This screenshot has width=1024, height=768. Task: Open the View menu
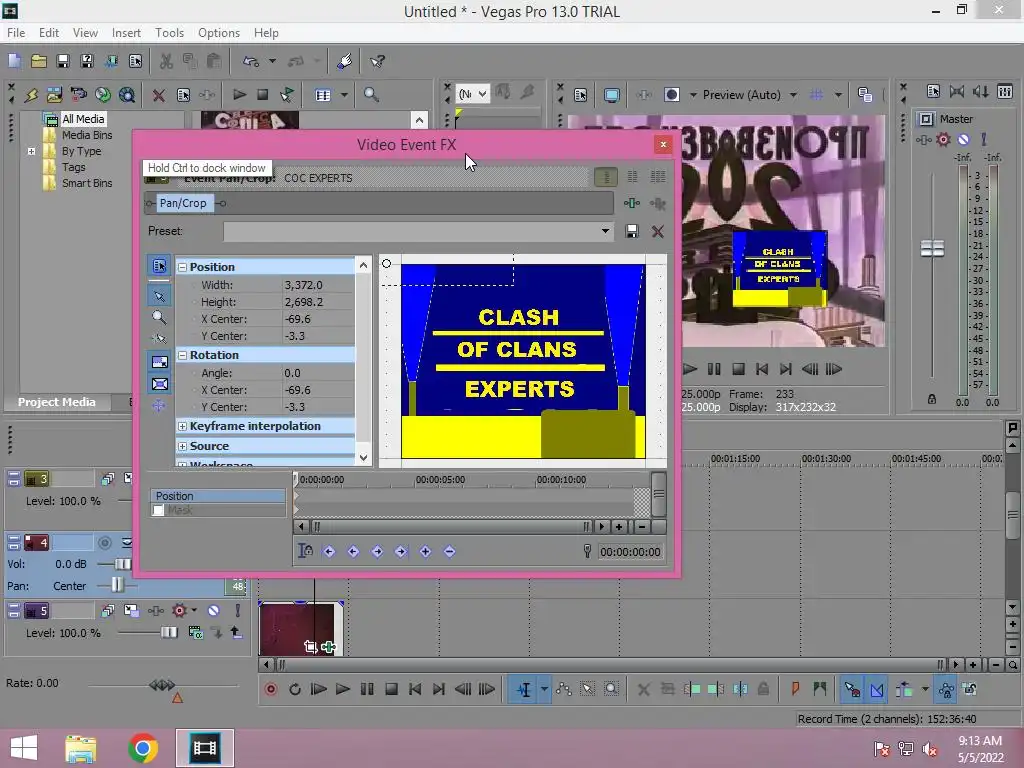pos(86,33)
